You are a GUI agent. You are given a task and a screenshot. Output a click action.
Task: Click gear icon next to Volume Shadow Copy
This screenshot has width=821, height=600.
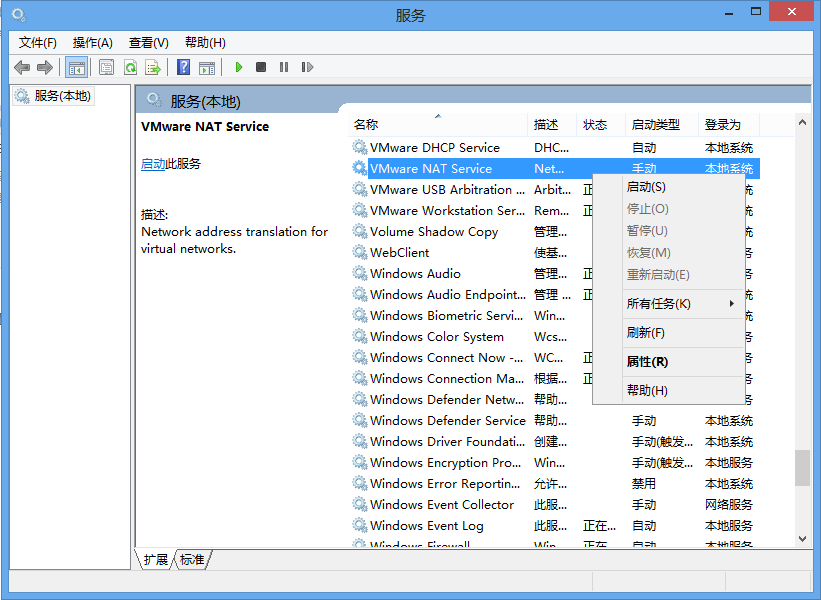359,231
